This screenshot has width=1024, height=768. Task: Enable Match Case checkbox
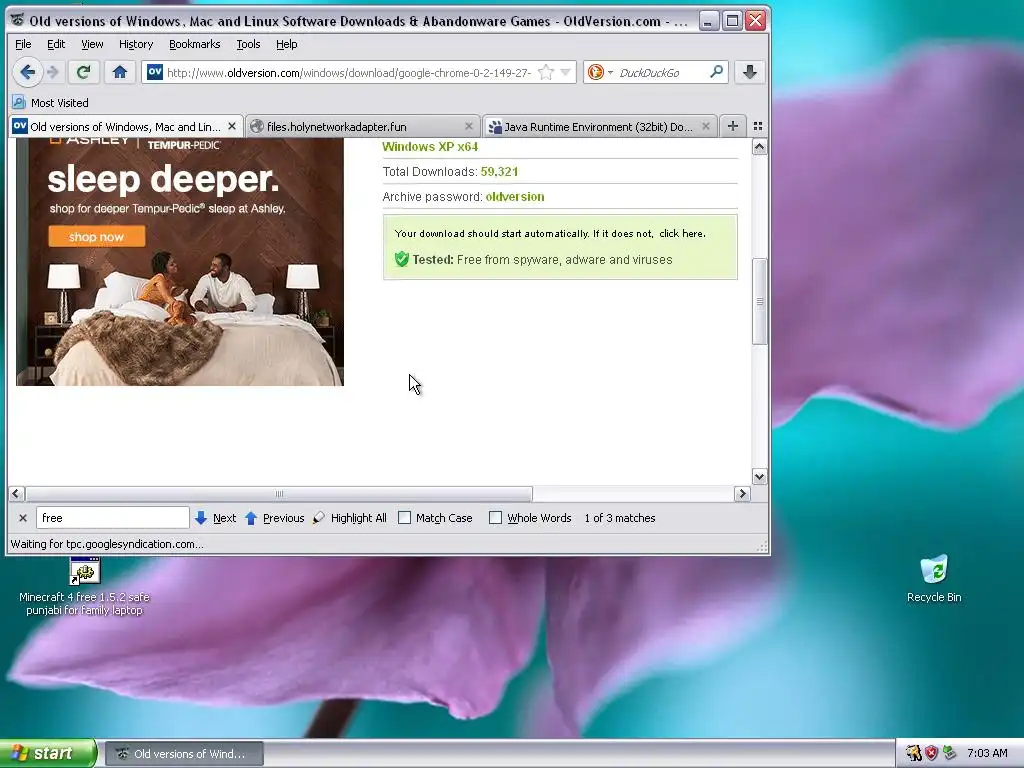405,518
